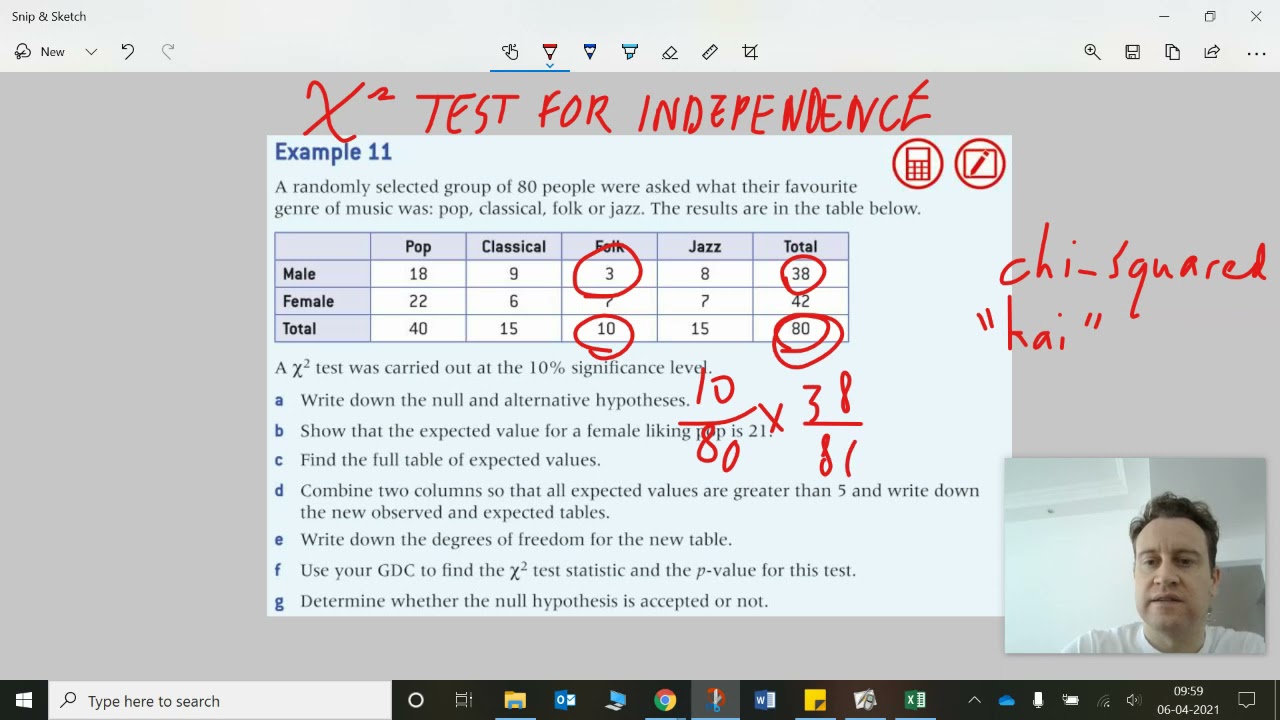Show hidden system tray icons
The width and height of the screenshot is (1280, 720).
pyautogui.click(x=975, y=700)
